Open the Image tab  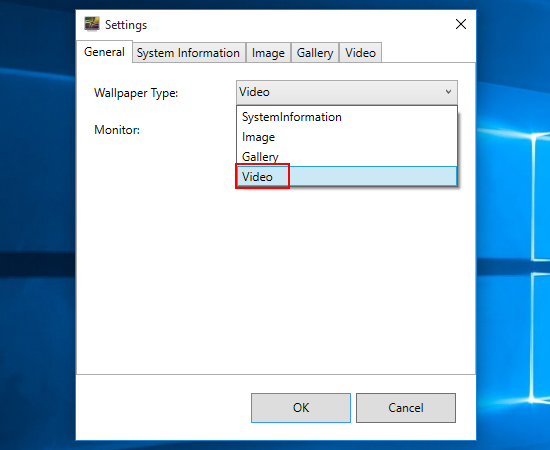coord(268,53)
